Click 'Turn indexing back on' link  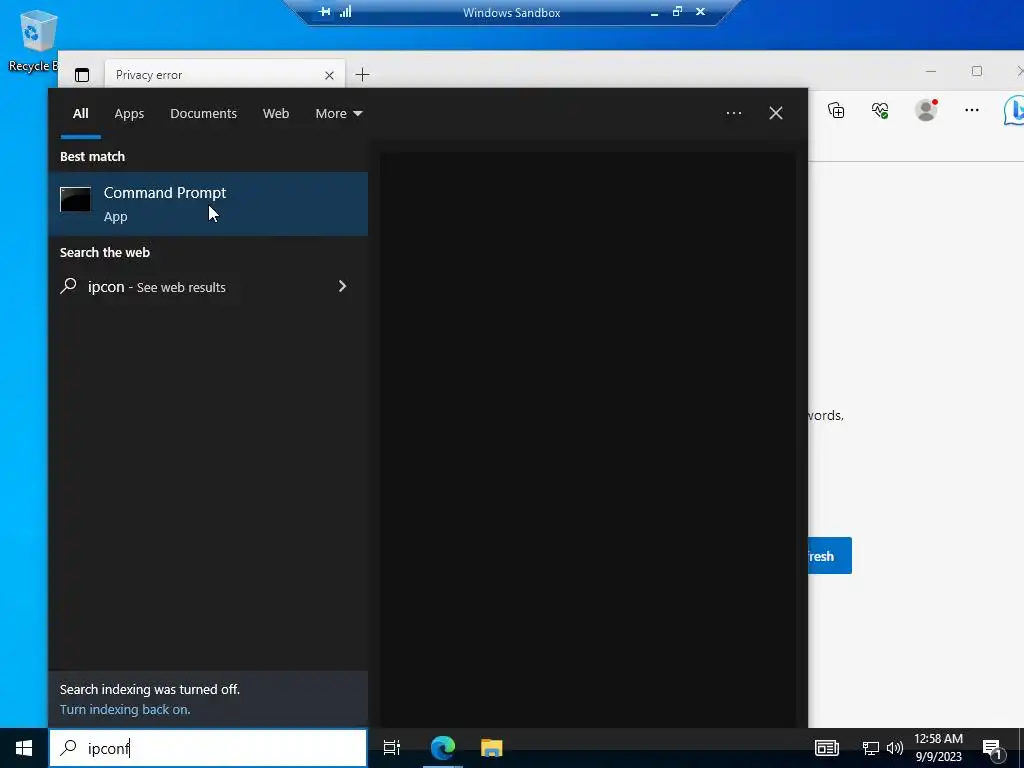(x=125, y=709)
